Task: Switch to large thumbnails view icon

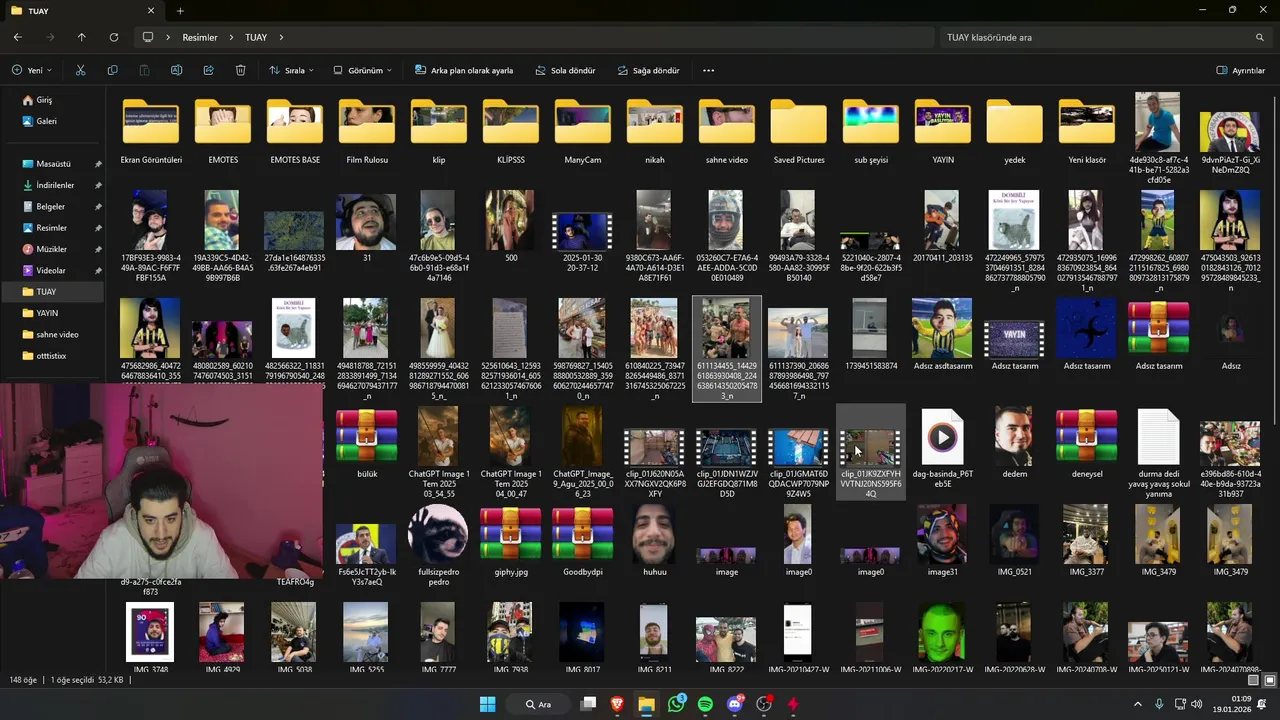Action: coord(1270,680)
